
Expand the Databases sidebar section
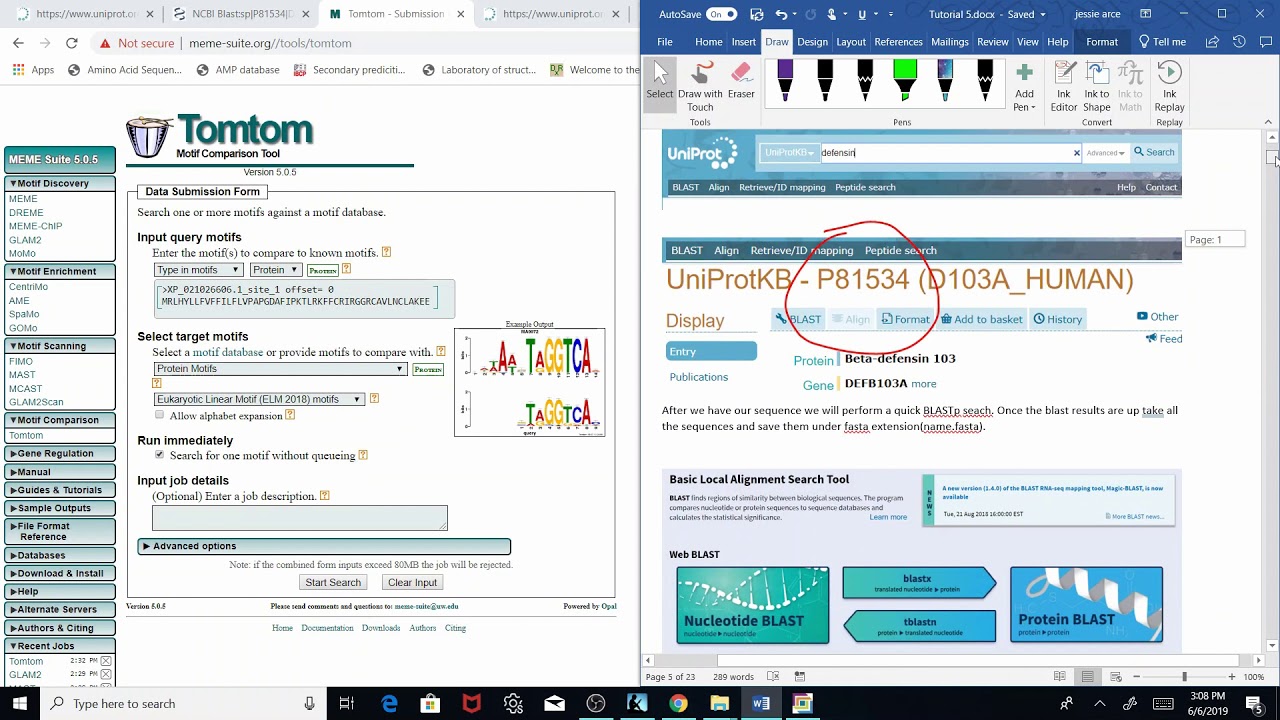[60, 555]
